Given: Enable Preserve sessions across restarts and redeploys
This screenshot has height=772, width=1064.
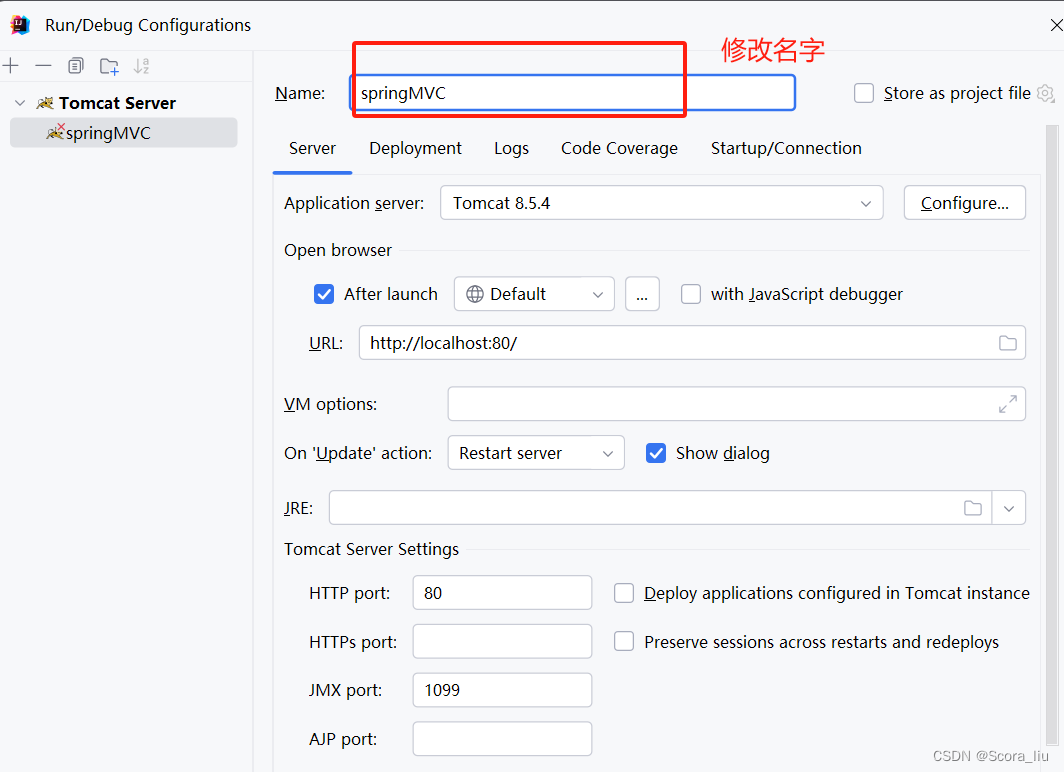Looking at the screenshot, I should (624, 642).
